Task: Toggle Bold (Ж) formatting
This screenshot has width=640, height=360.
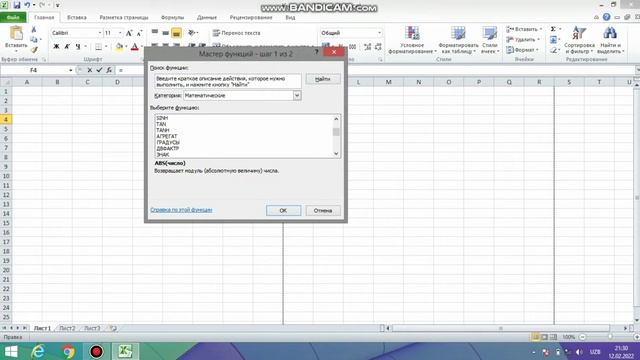Action: coord(57,47)
